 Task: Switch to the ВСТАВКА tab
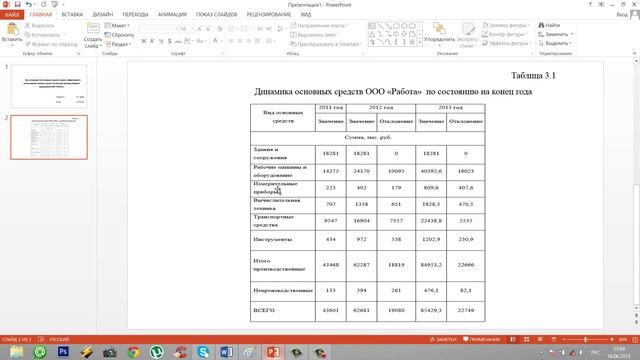coord(72,14)
